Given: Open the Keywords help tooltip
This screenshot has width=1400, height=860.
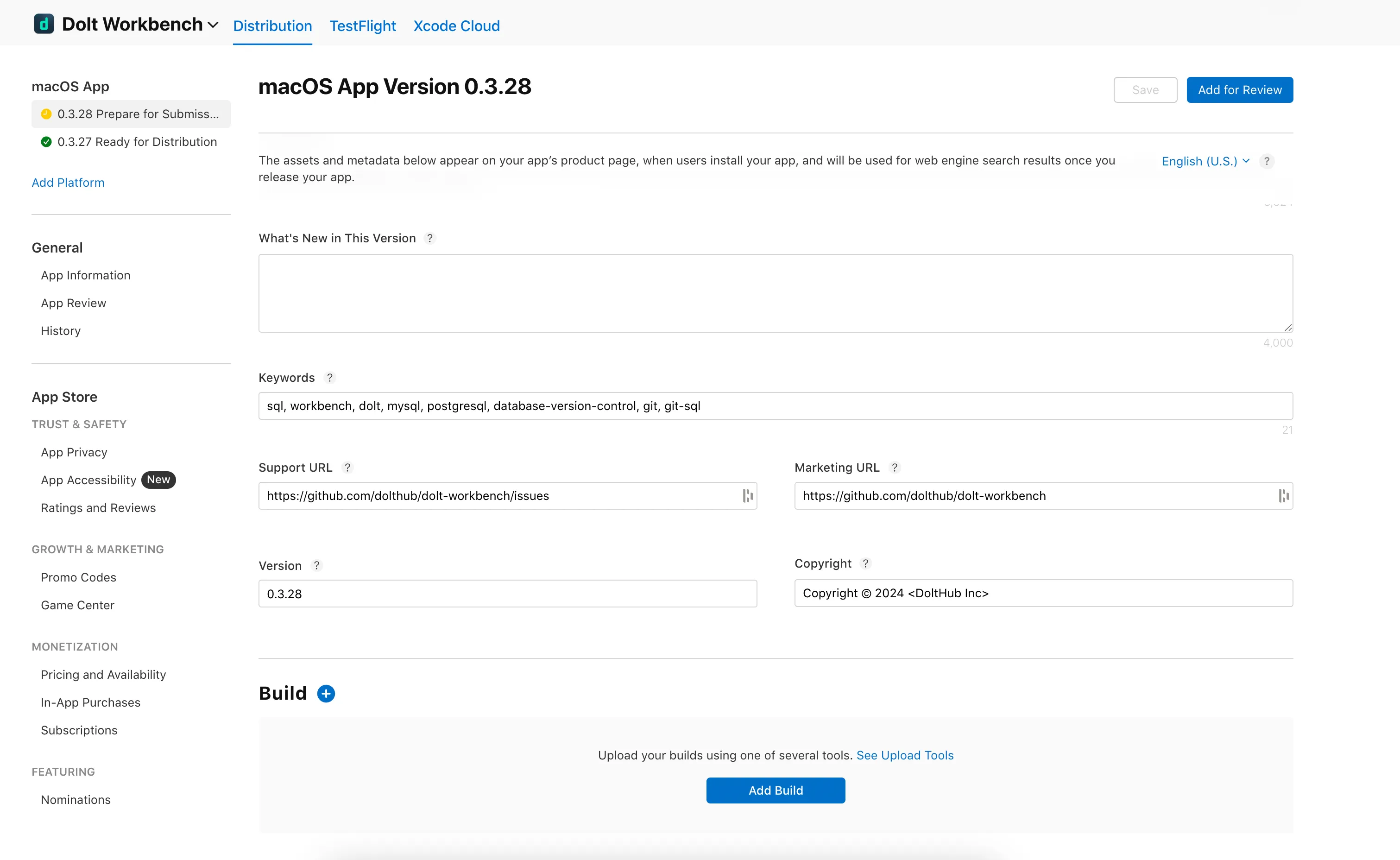Looking at the screenshot, I should coord(330,377).
